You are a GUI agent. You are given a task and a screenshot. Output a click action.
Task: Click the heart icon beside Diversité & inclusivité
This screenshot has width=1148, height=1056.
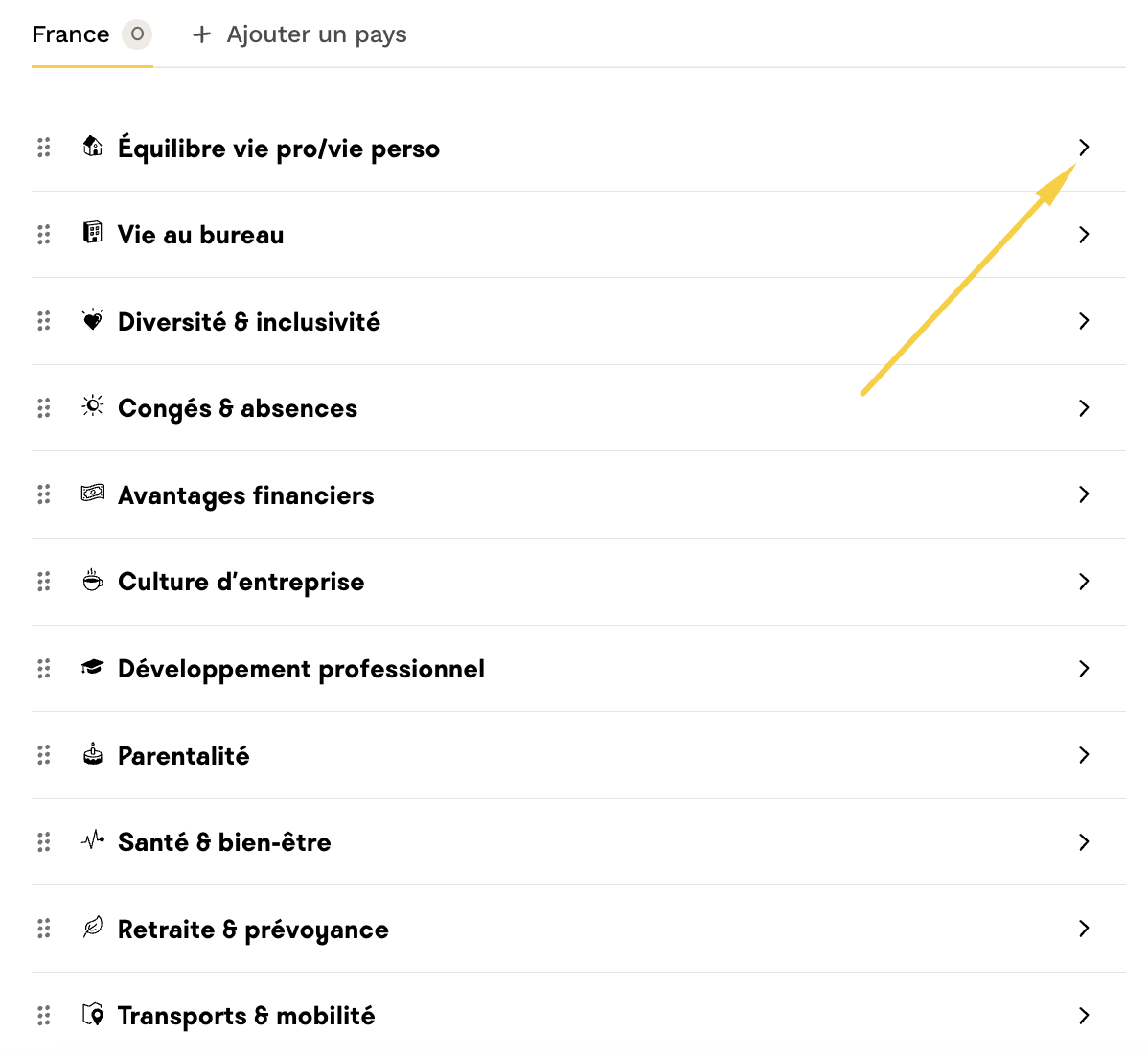coord(93,320)
